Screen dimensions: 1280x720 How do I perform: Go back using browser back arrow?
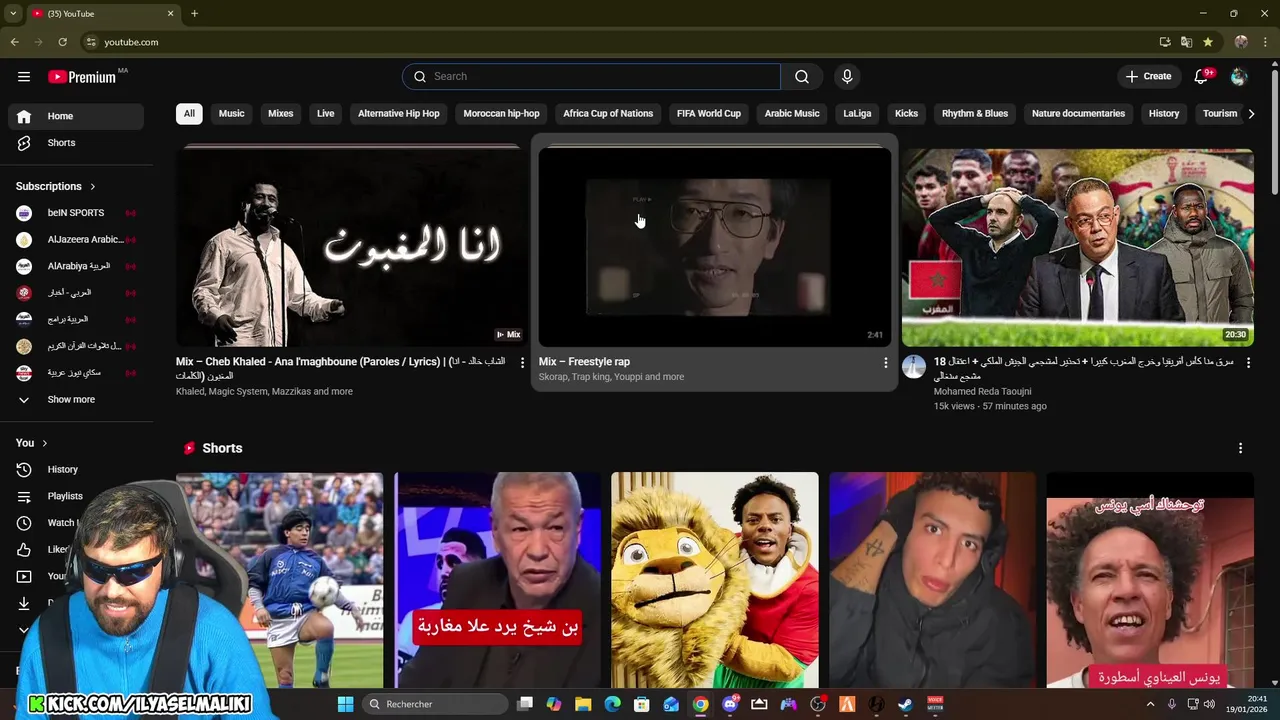pyautogui.click(x=14, y=42)
